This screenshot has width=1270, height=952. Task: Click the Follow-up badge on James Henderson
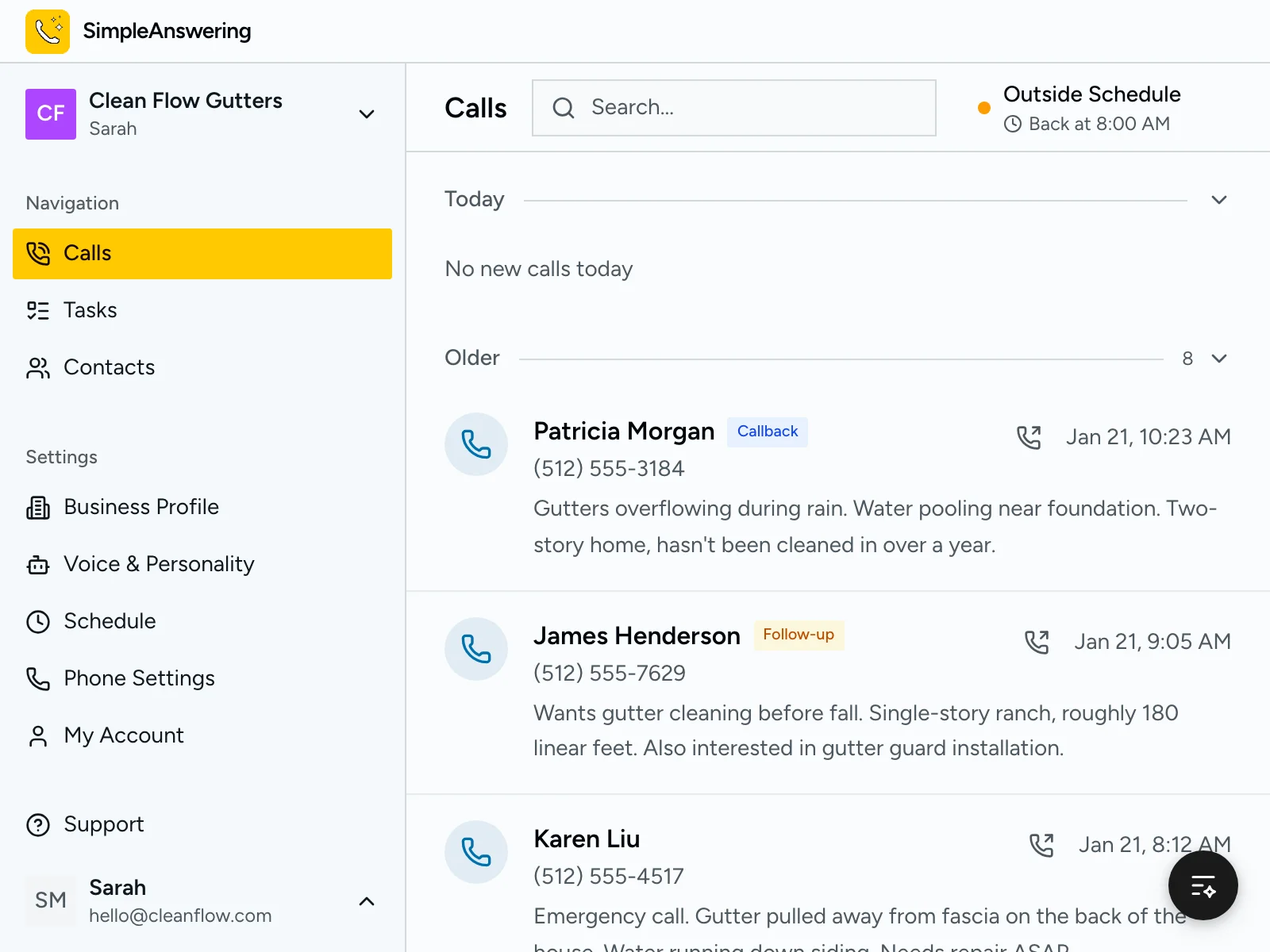click(x=799, y=635)
